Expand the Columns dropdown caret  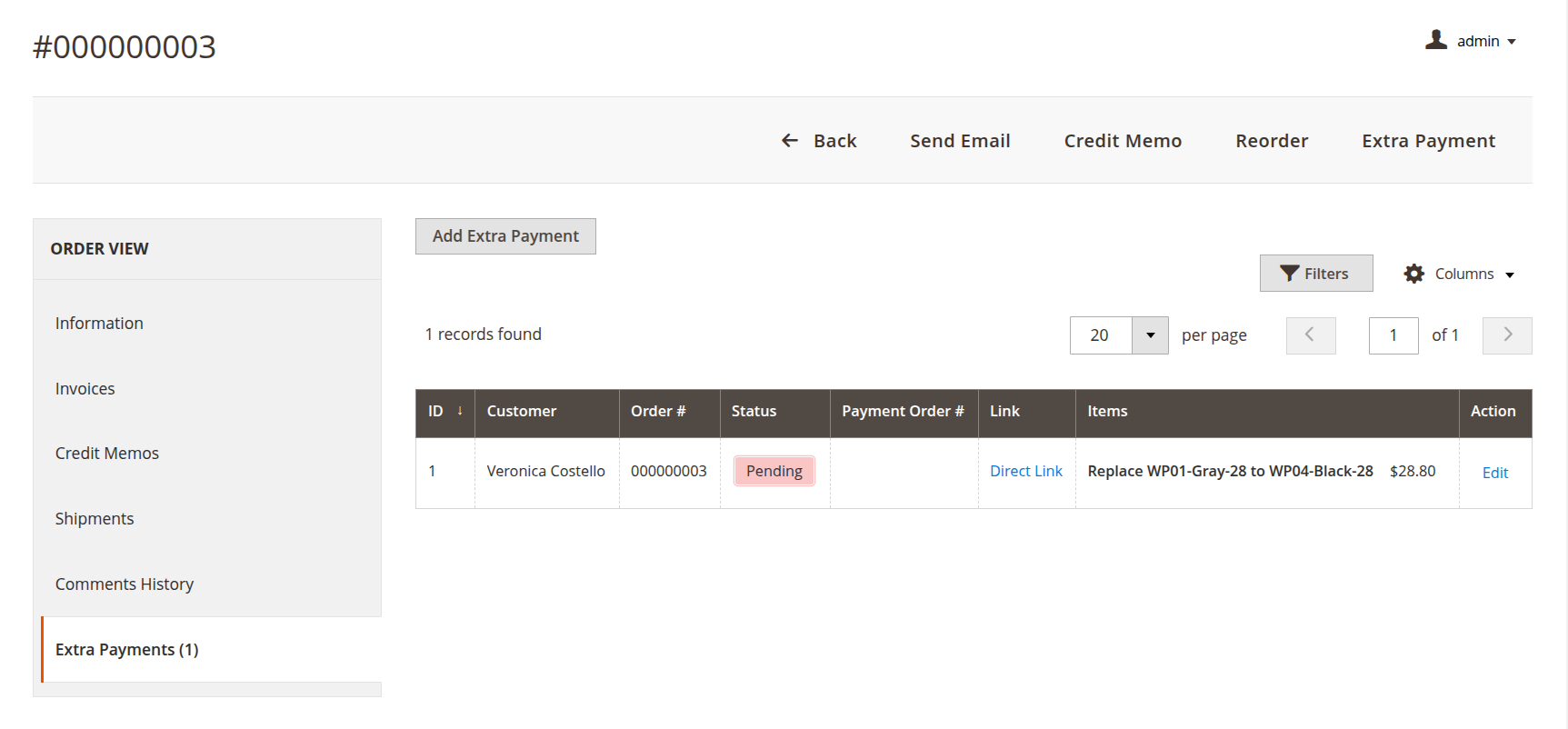point(1510,275)
